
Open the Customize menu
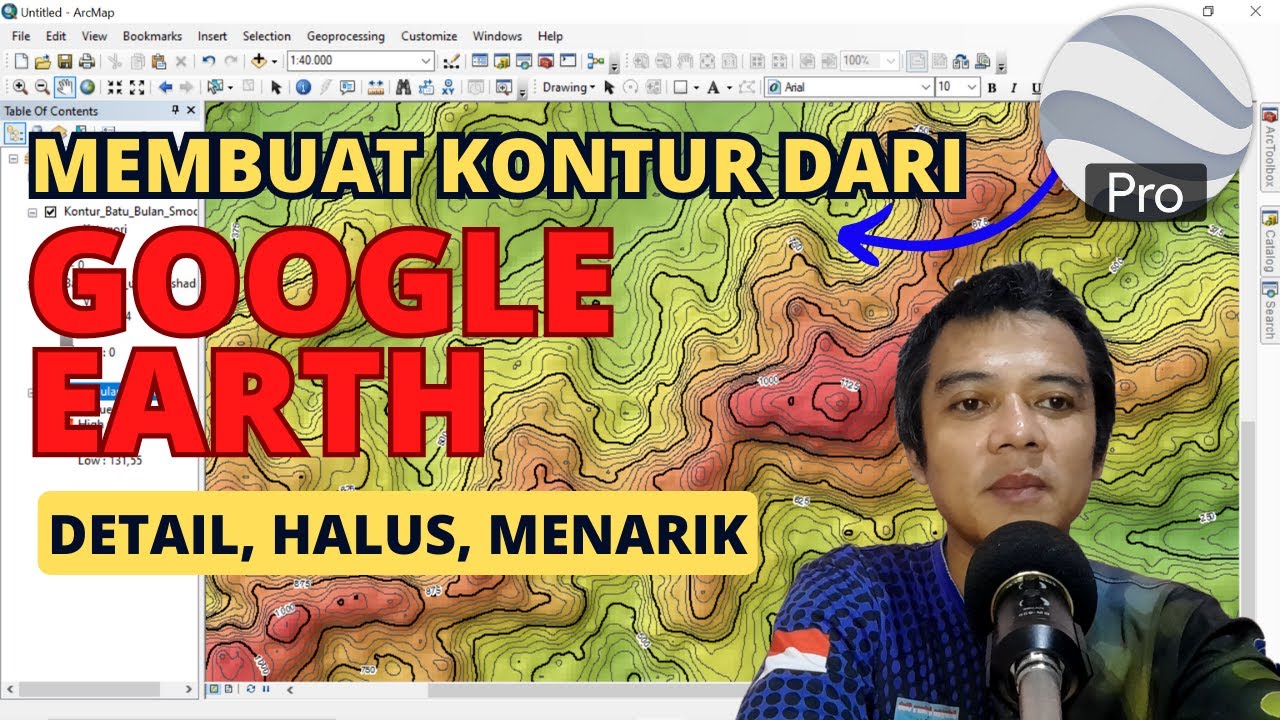[429, 36]
